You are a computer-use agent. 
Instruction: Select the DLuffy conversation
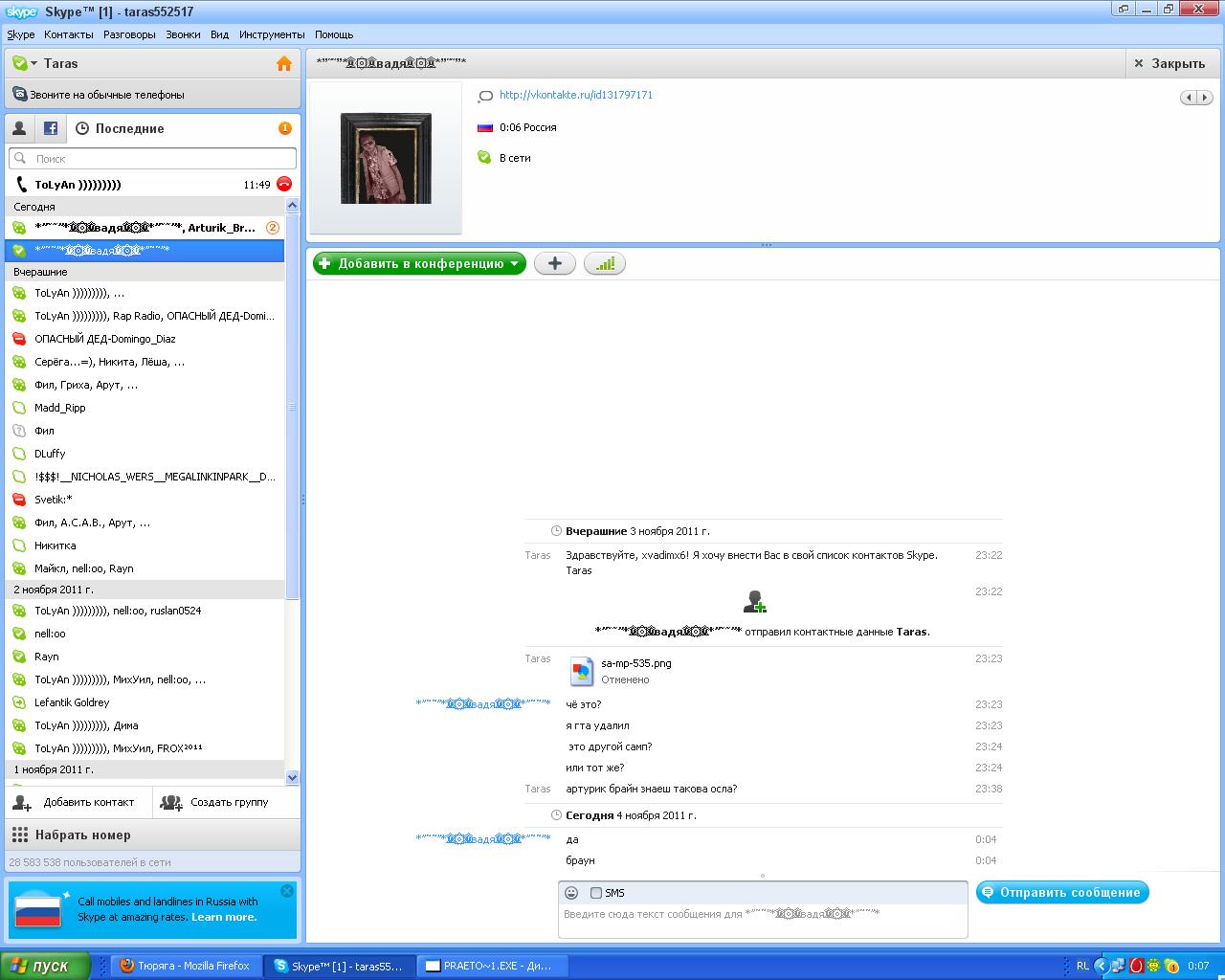tap(145, 454)
